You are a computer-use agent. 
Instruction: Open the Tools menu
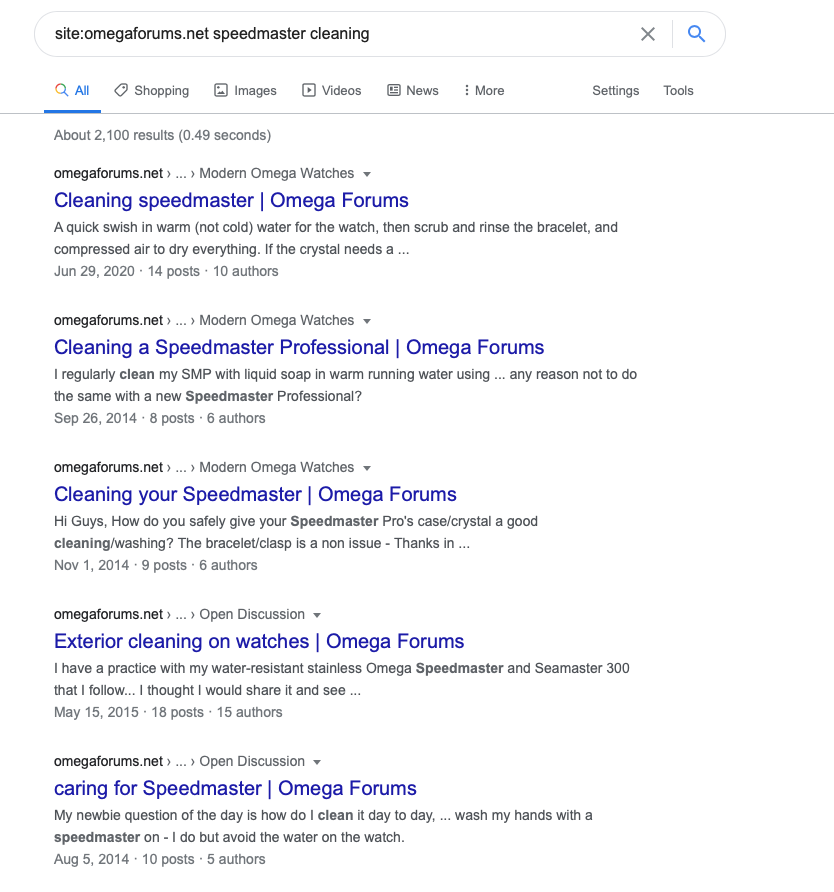point(678,90)
